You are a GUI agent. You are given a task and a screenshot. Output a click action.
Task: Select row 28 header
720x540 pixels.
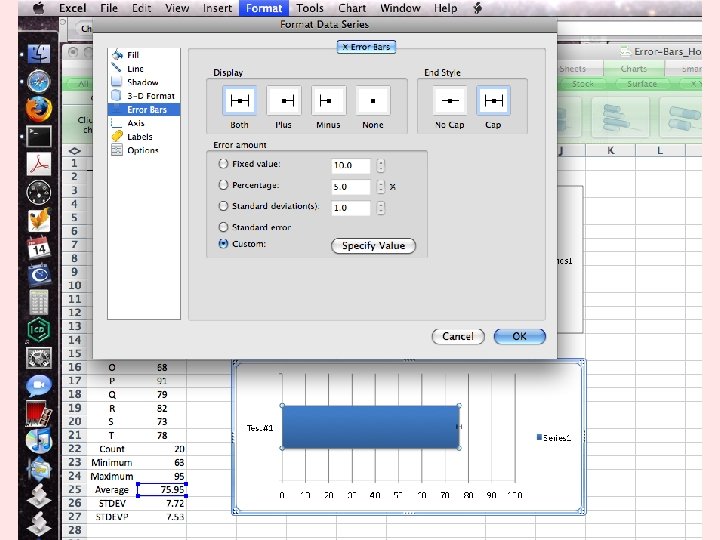pyautogui.click(x=74, y=530)
